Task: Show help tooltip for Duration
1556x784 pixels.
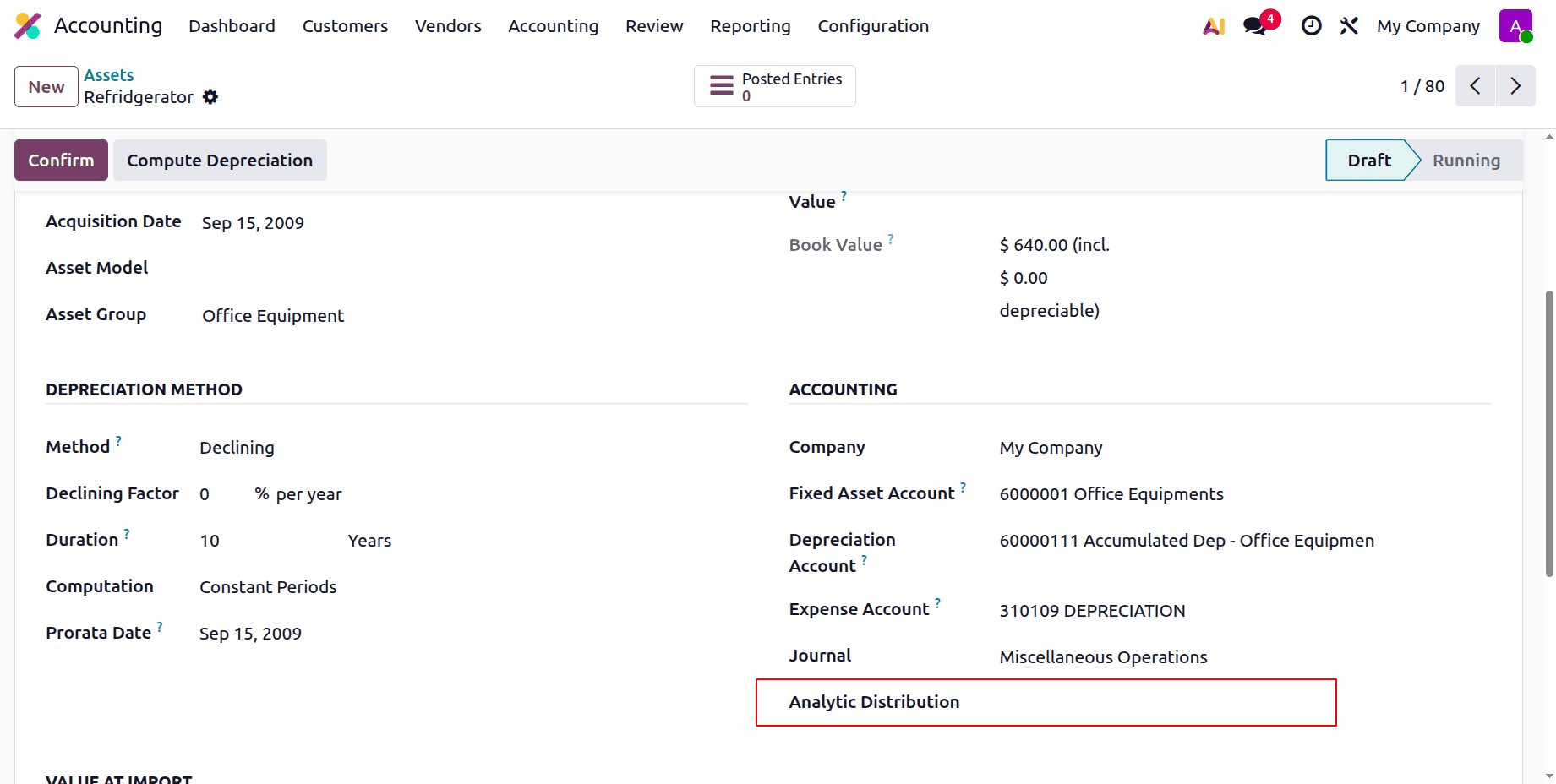Action: pyautogui.click(x=127, y=533)
